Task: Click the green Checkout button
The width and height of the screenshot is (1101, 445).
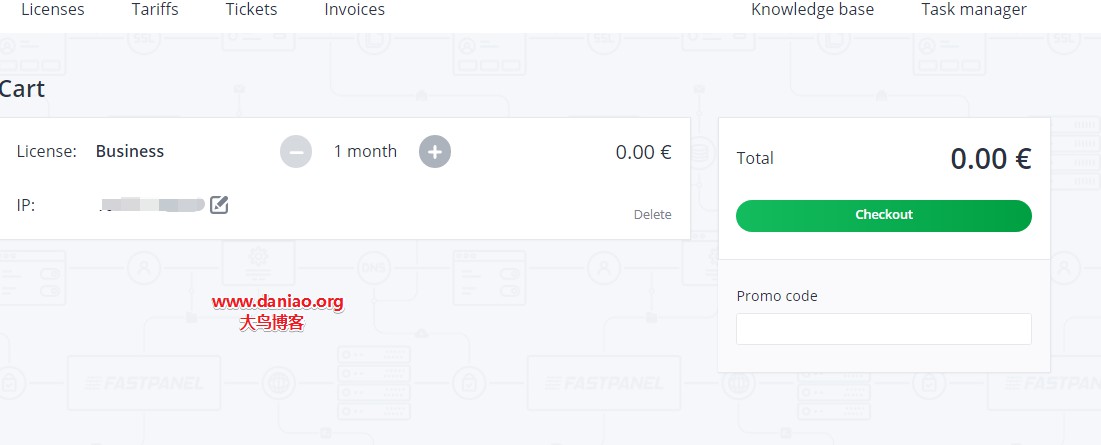Action: (x=883, y=215)
